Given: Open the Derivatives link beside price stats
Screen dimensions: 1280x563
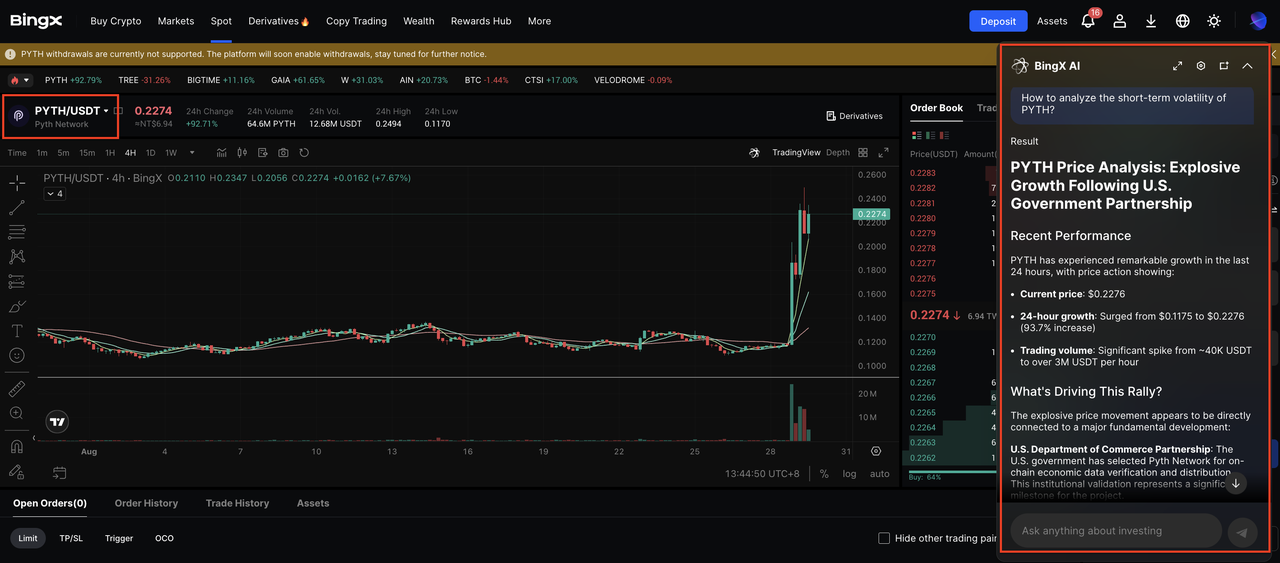Looking at the screenshot, I should pyautogui.click(x=855, y=116).
